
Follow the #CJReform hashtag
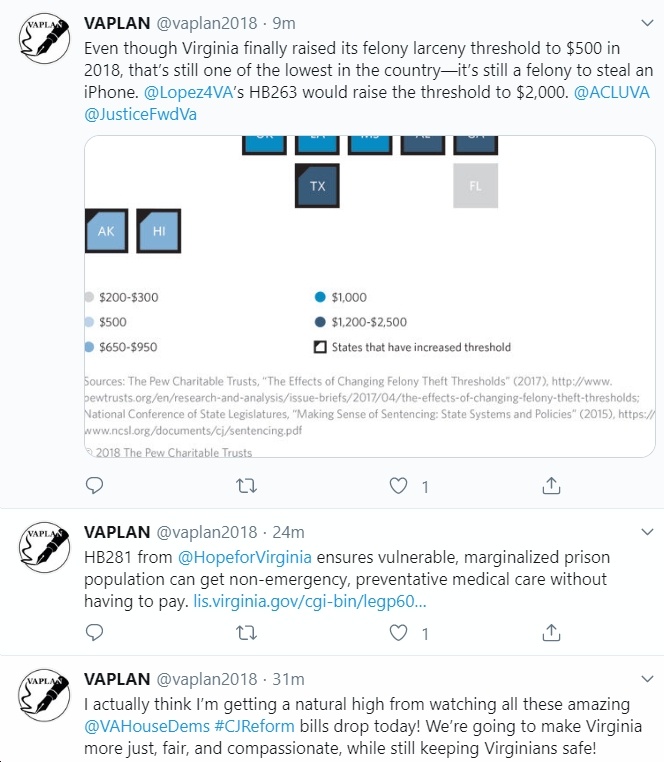[x=254, y=726]
